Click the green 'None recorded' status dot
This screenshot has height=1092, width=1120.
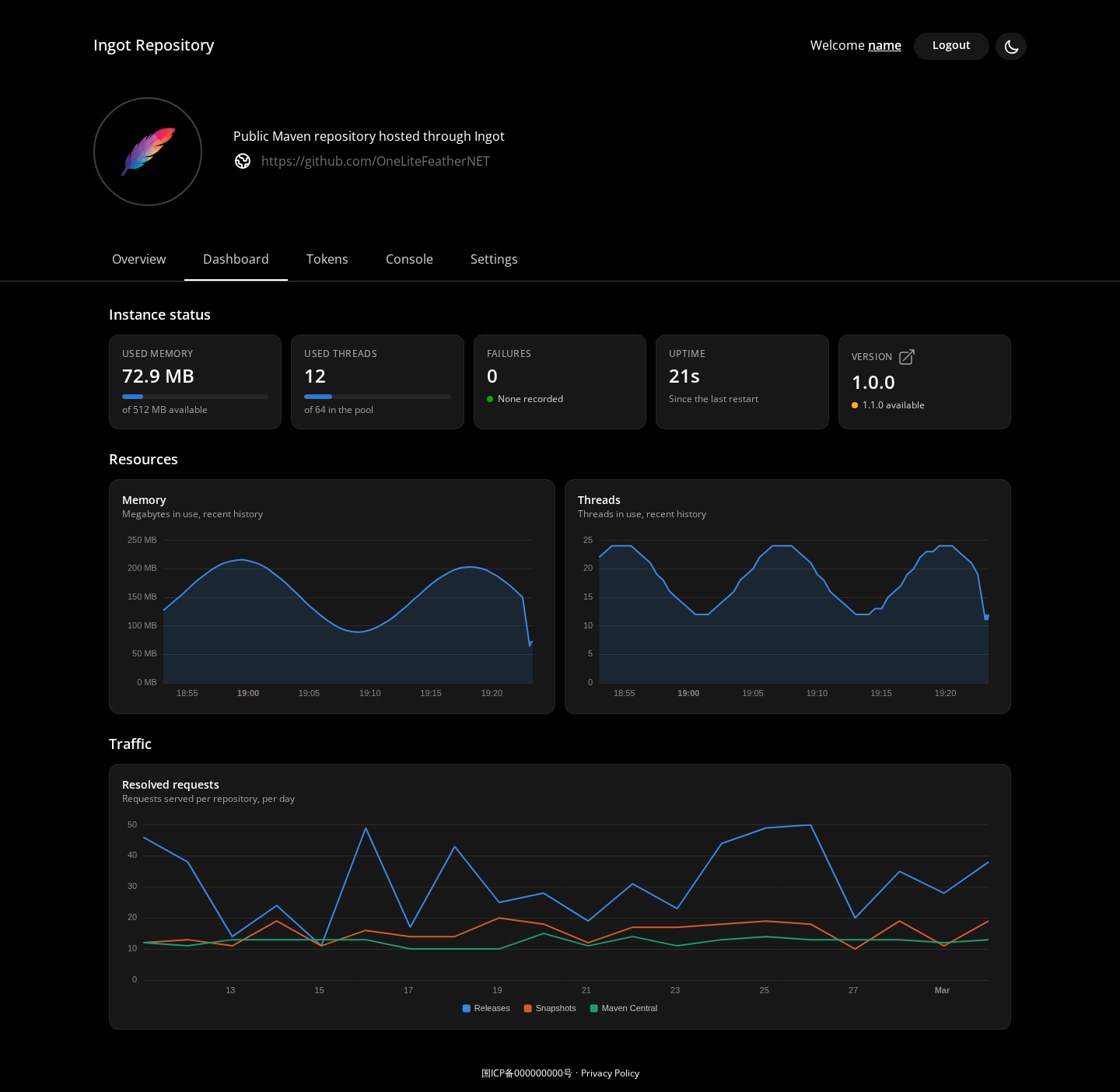click(x=490, y=399)
